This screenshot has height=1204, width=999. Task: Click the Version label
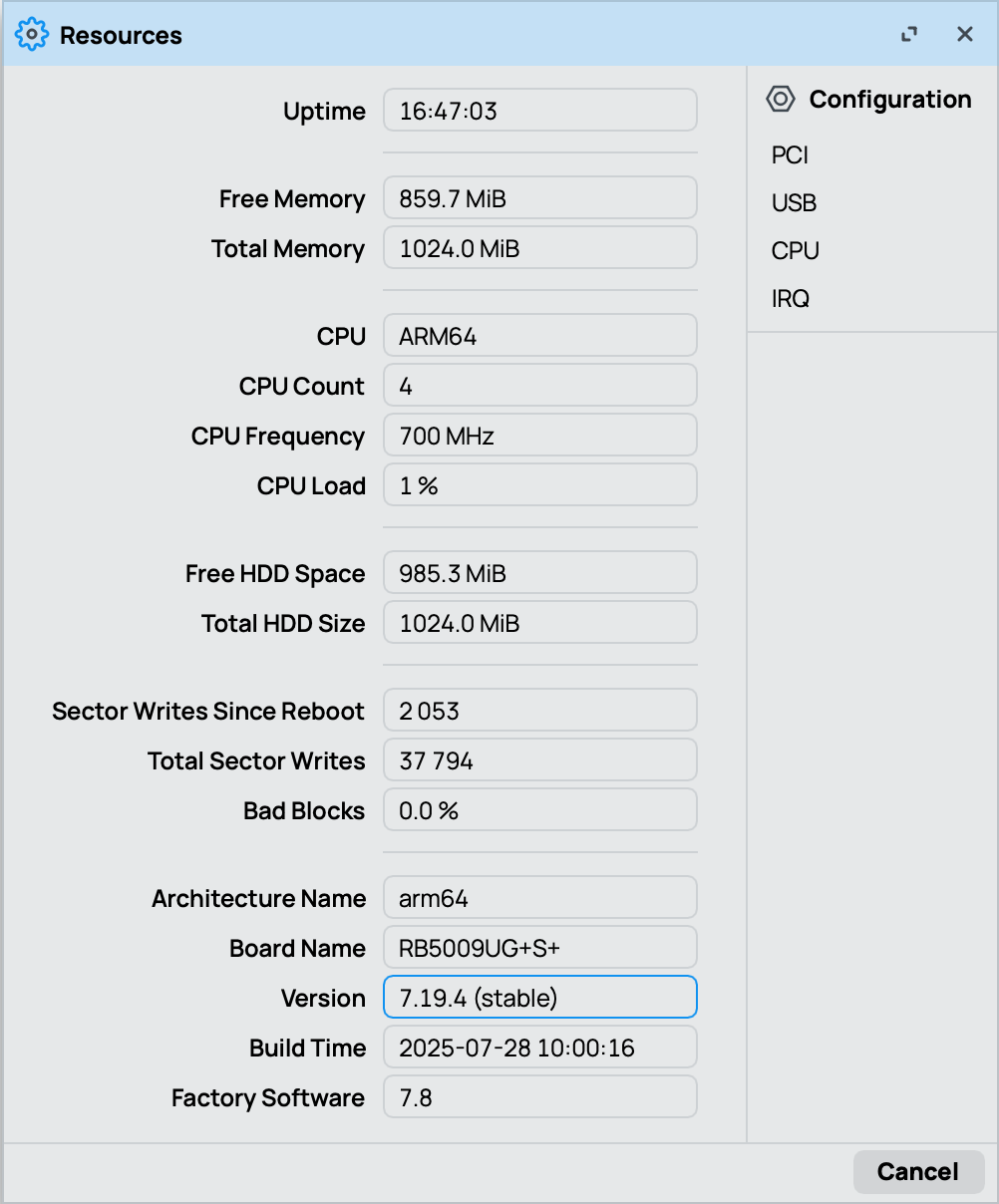point(323,998)
